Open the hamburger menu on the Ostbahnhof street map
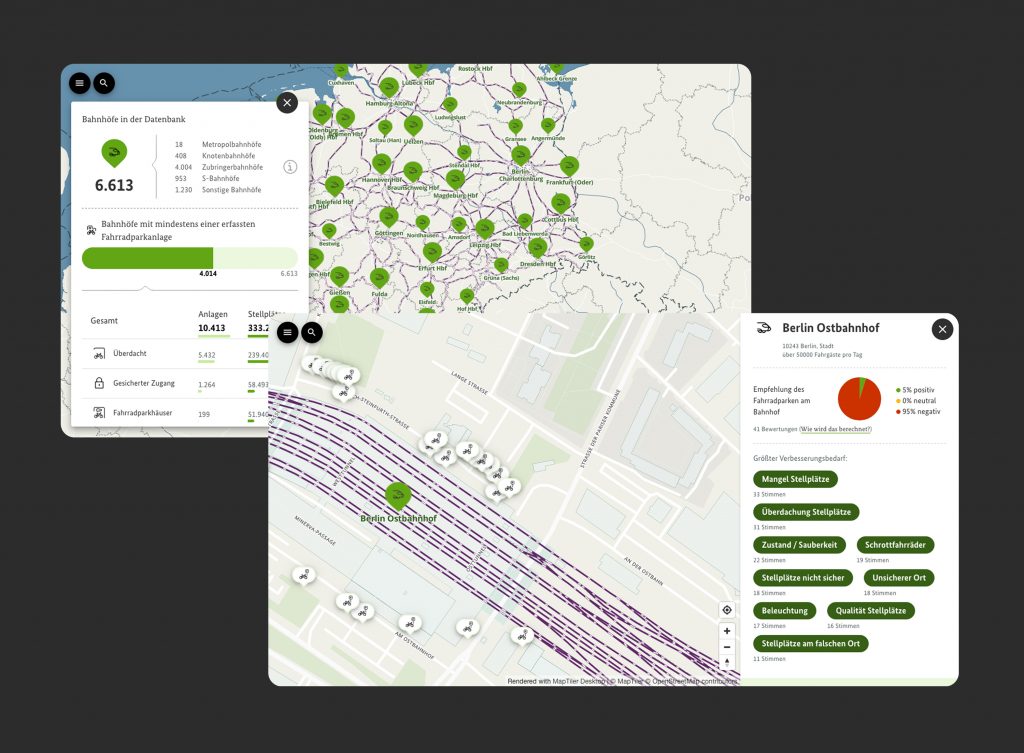Viewport: 1024px width, 753px height. pyautogui.click(x=287, y=332)
